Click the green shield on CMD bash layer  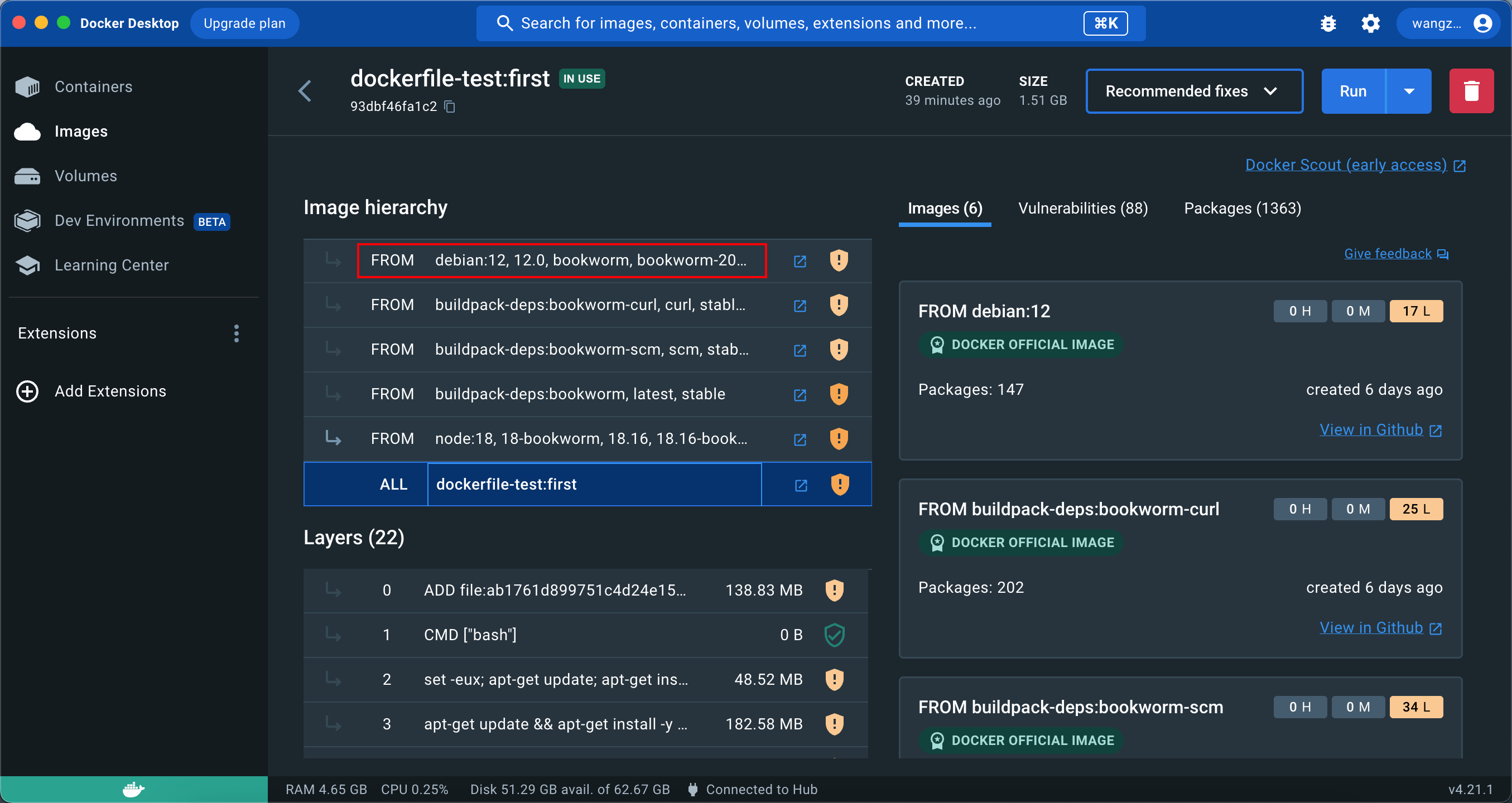point(834,635)
